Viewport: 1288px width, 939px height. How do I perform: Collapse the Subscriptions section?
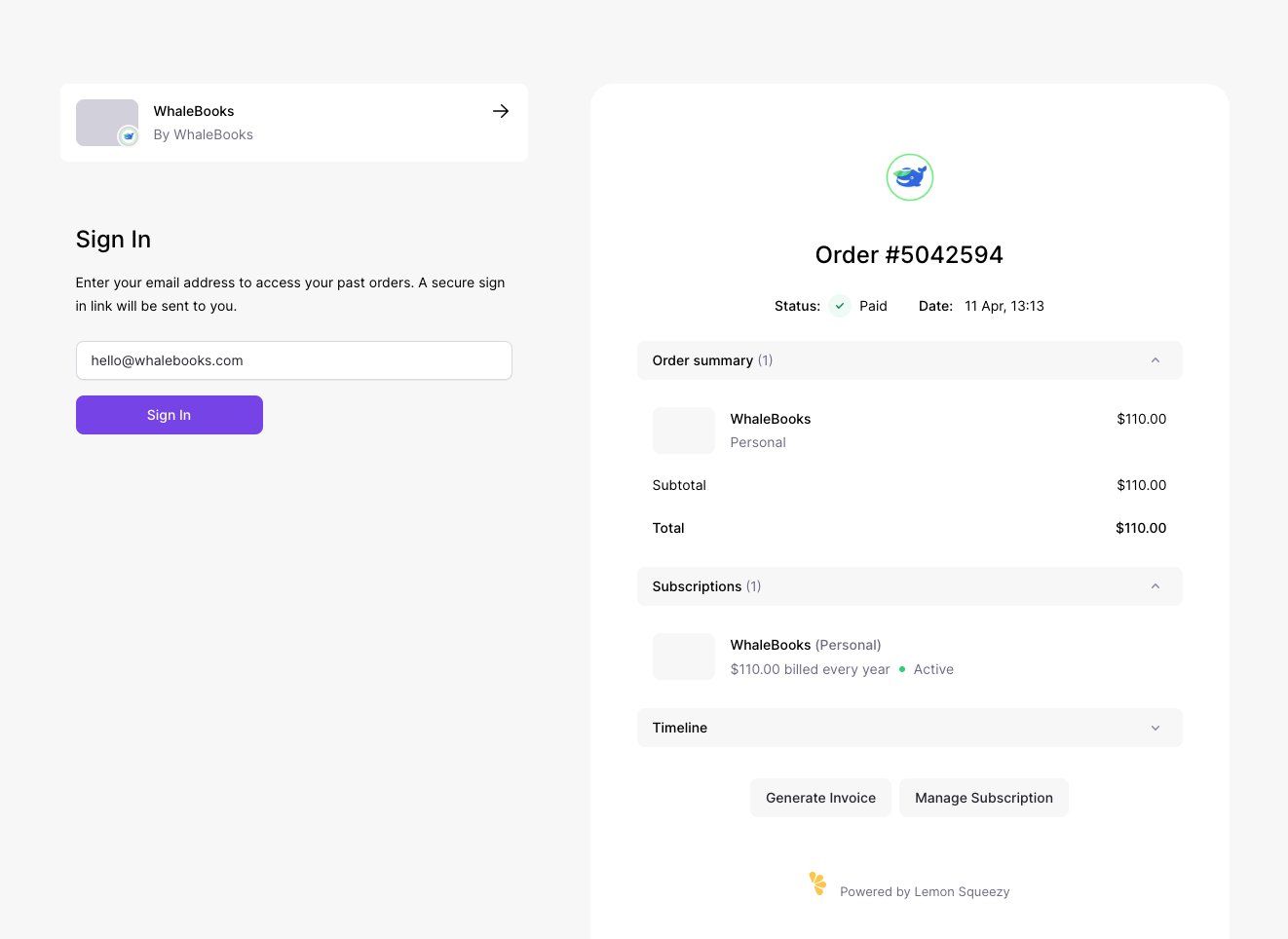click(910, 586)
